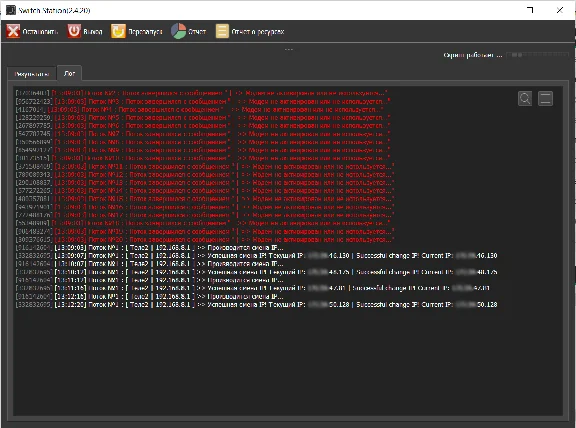Stop the script with the red X icon
The image size is (576, 428).
[13, 31]
